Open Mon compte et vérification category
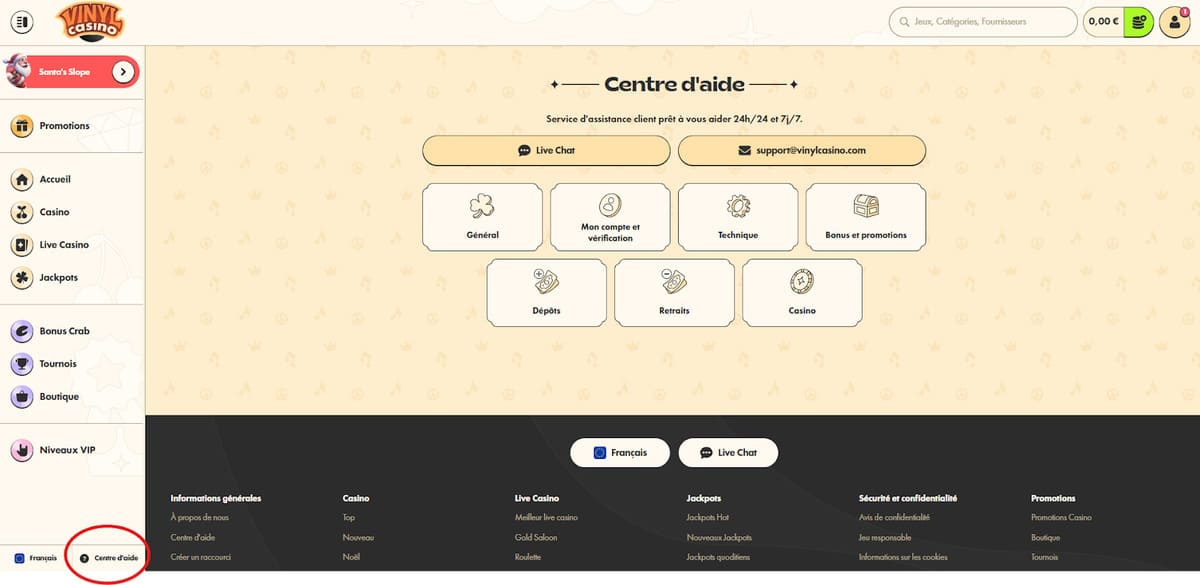The height and width of the screenshot is (585, 1200). click(610, 217)
